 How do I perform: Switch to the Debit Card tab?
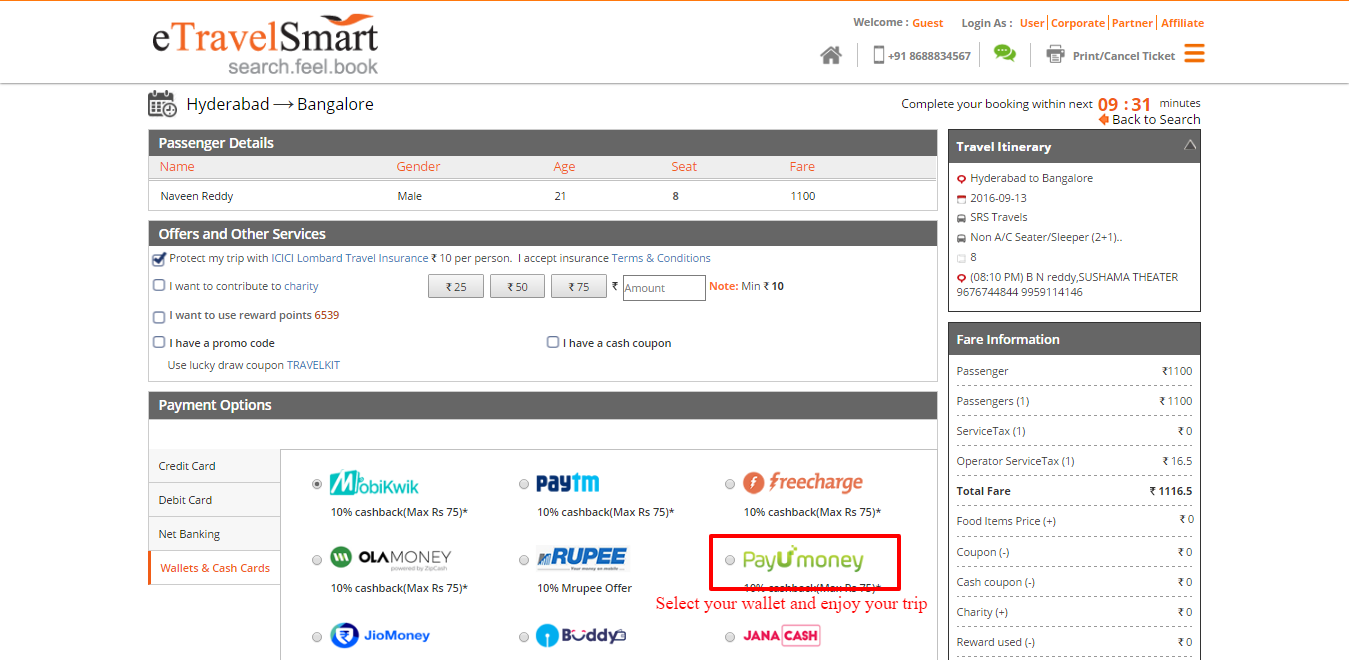214,500
